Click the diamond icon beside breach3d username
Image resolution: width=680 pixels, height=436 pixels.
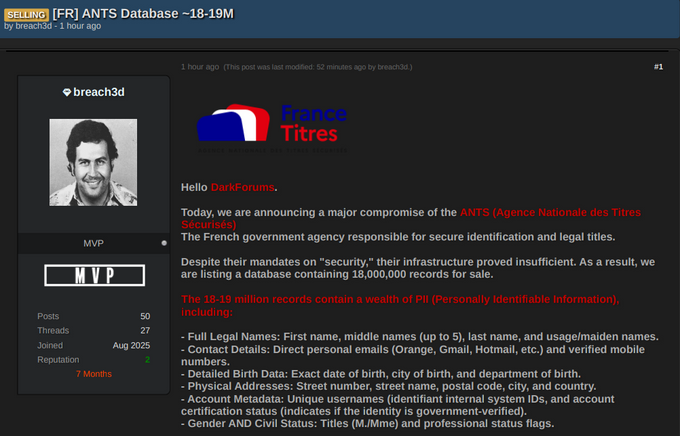(x=67, y=92)
